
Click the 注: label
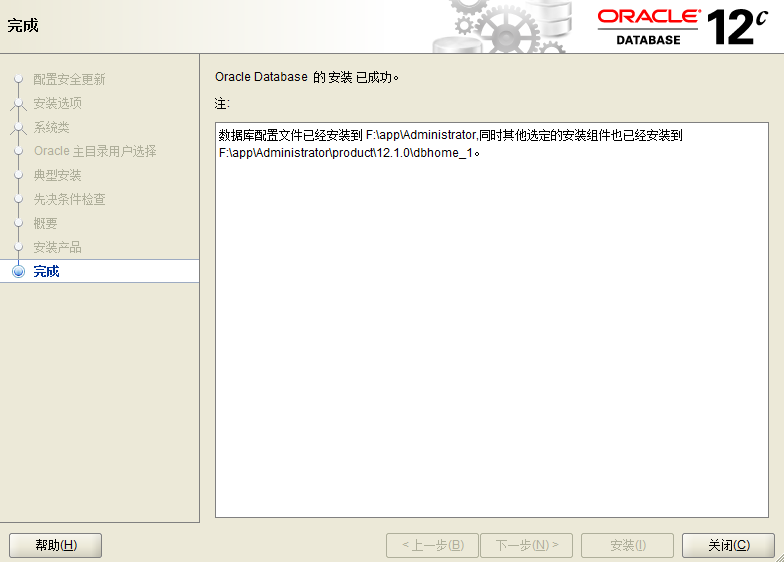click(x=222, y=104)
